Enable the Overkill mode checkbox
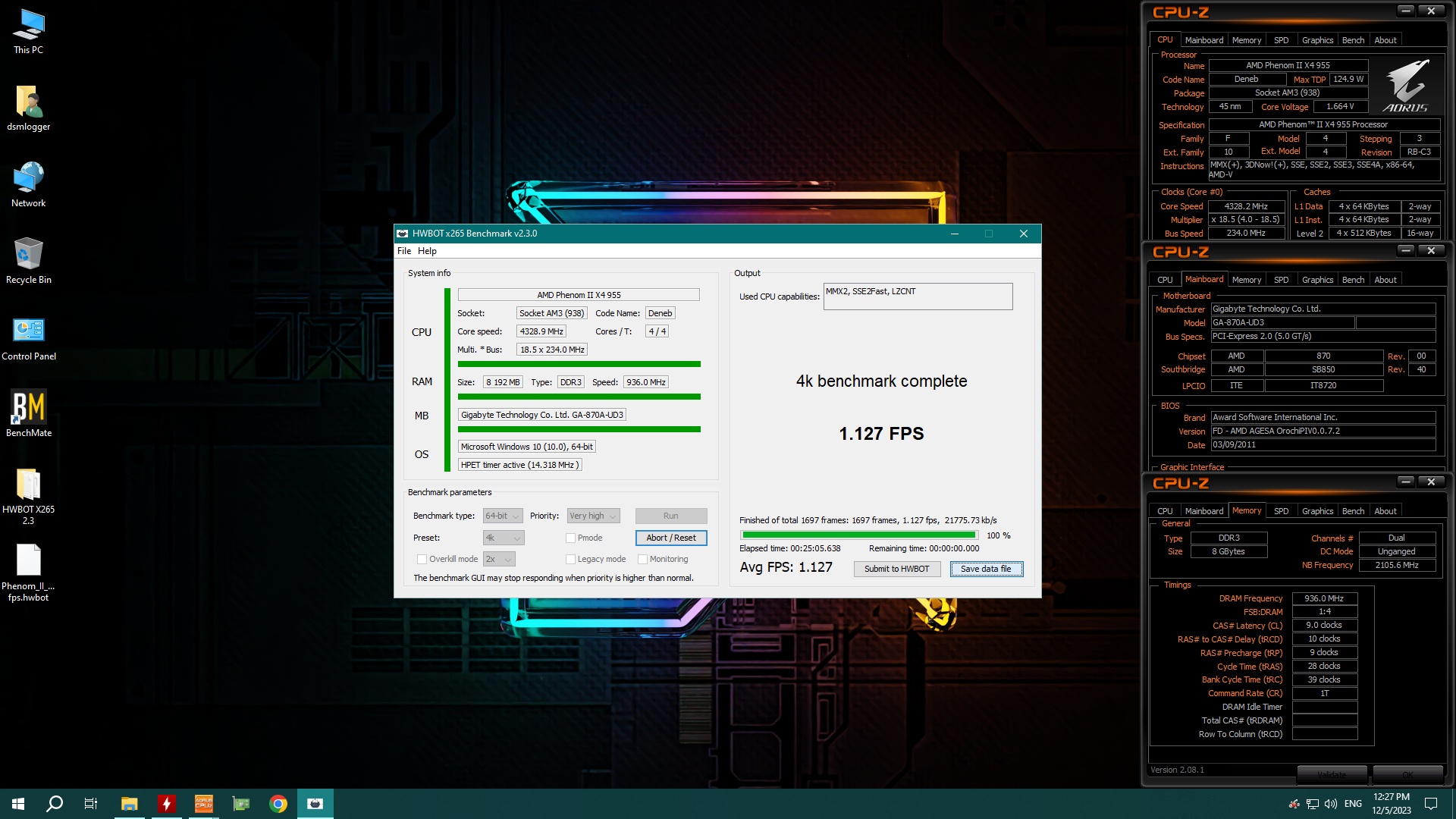The width and height of the screenshot is (1456, 819). (x=422, y=559)
